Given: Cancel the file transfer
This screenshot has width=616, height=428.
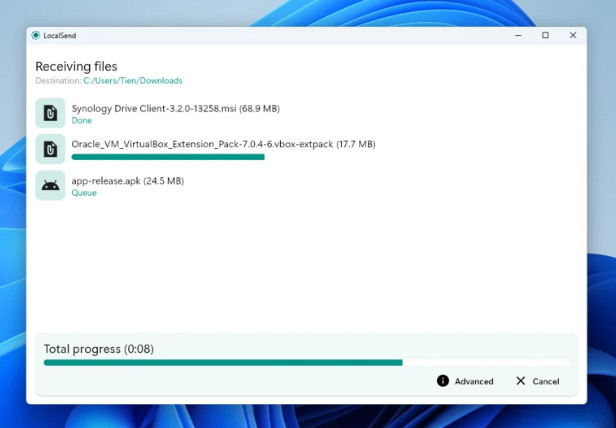Looking at the screenshot, I should pos(537,381).
